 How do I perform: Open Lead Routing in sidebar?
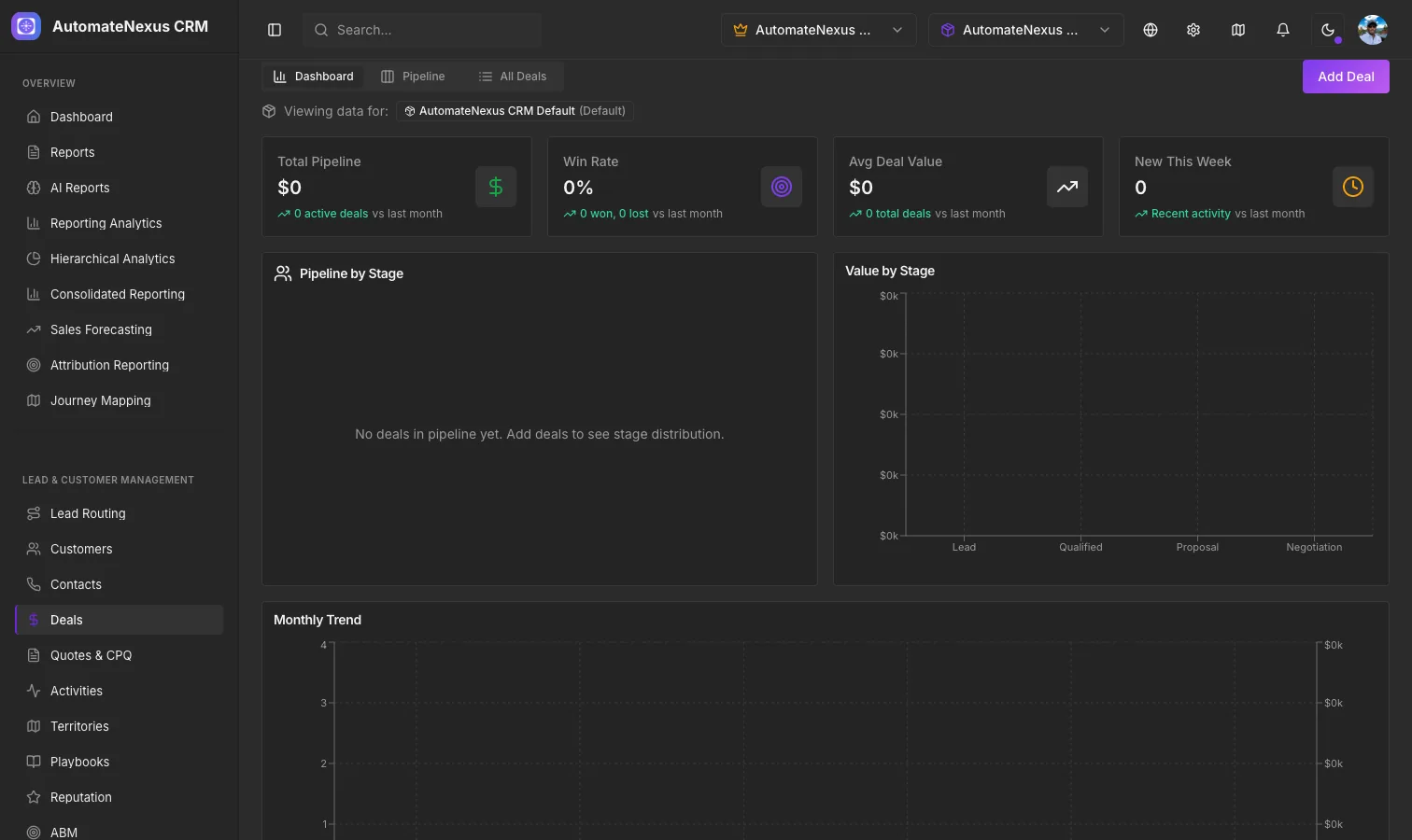(x=120, y=513)
